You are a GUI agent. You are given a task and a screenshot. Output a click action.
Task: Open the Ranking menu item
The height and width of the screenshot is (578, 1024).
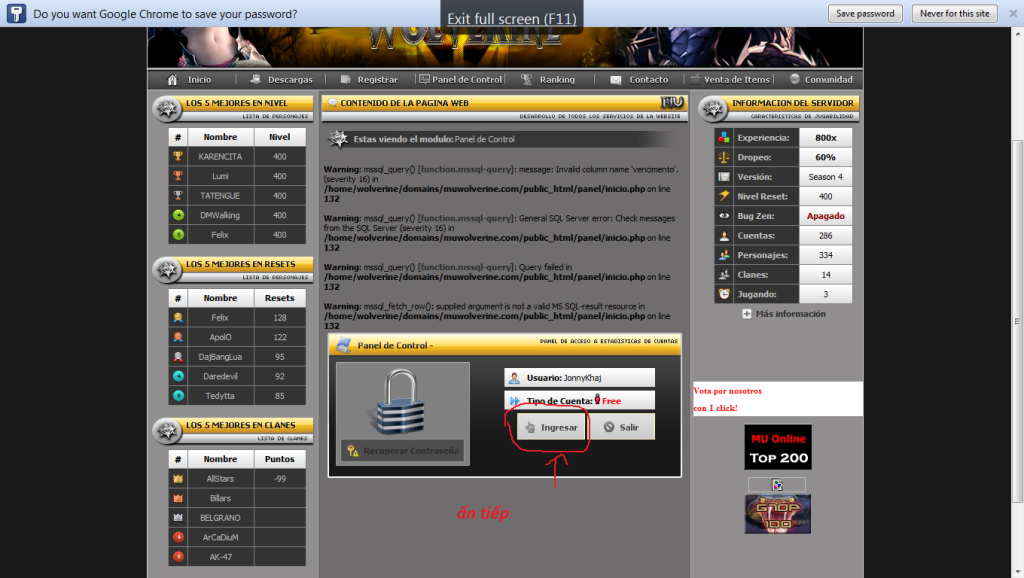(x=557, y=80)
